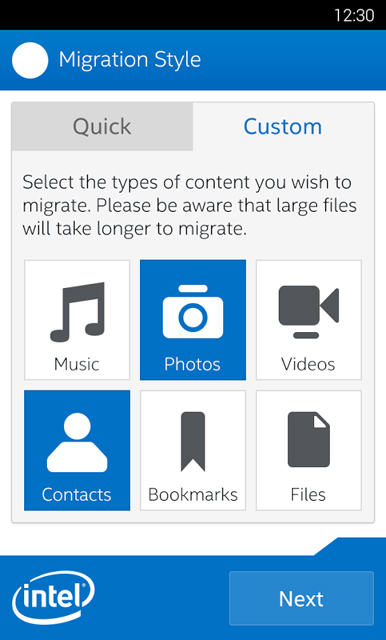Viewport: 386px width, 640px height.
Task: Enable the Bookmarks label option
Action: (193, 495)
